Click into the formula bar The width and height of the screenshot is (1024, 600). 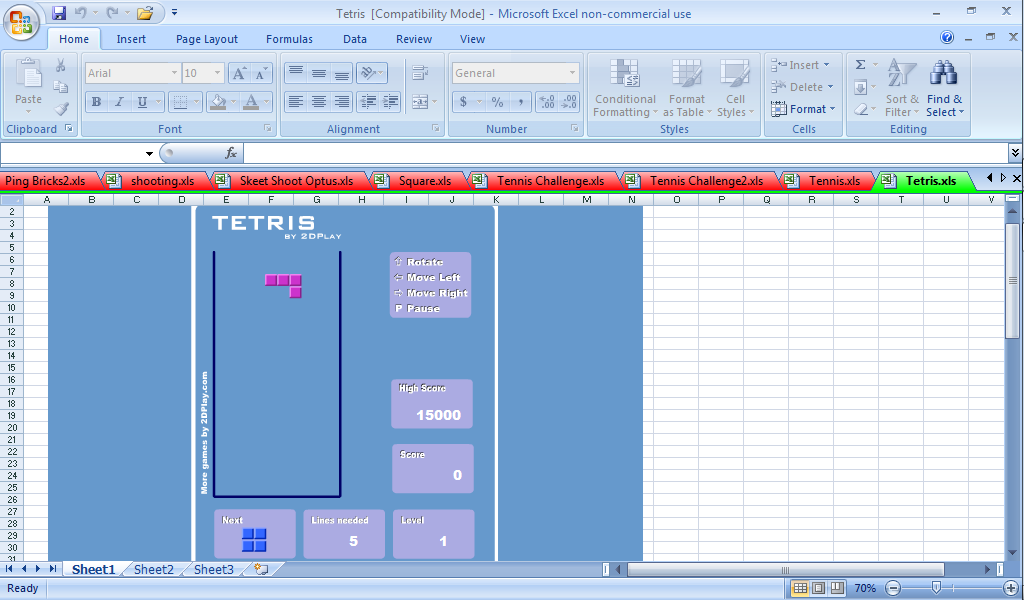click(626, 153)
